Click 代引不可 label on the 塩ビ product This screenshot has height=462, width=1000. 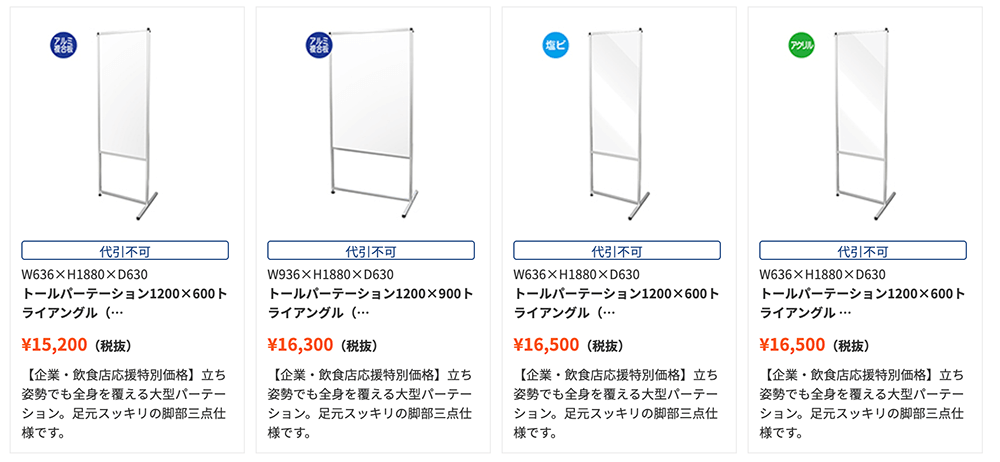click(x=617, y=250)
